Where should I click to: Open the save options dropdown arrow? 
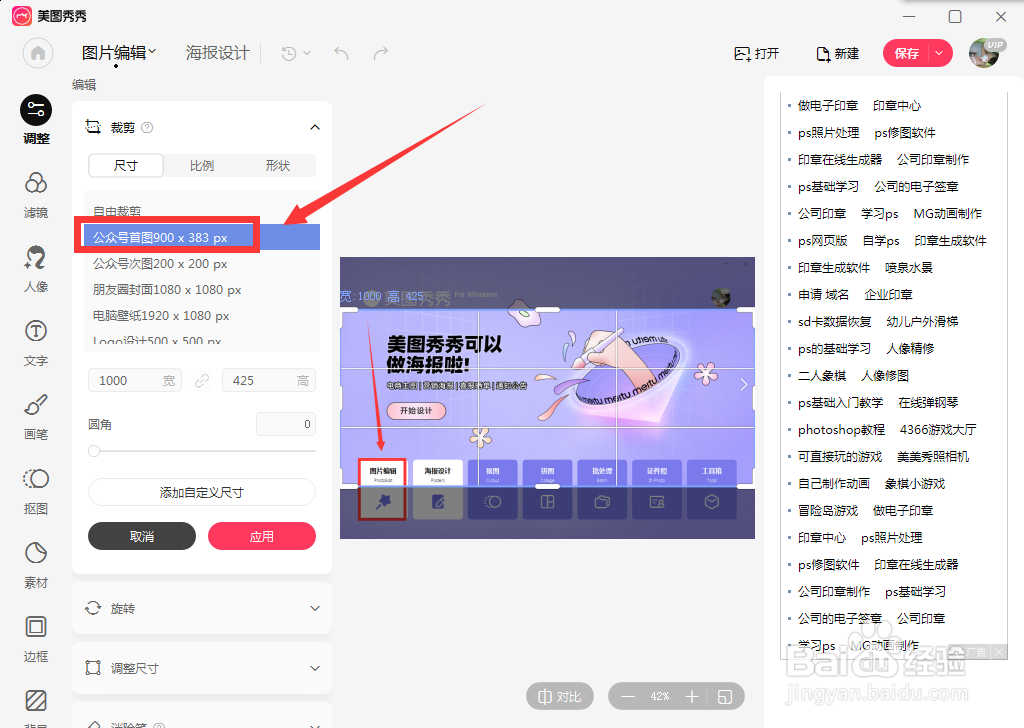pos(939,53)
